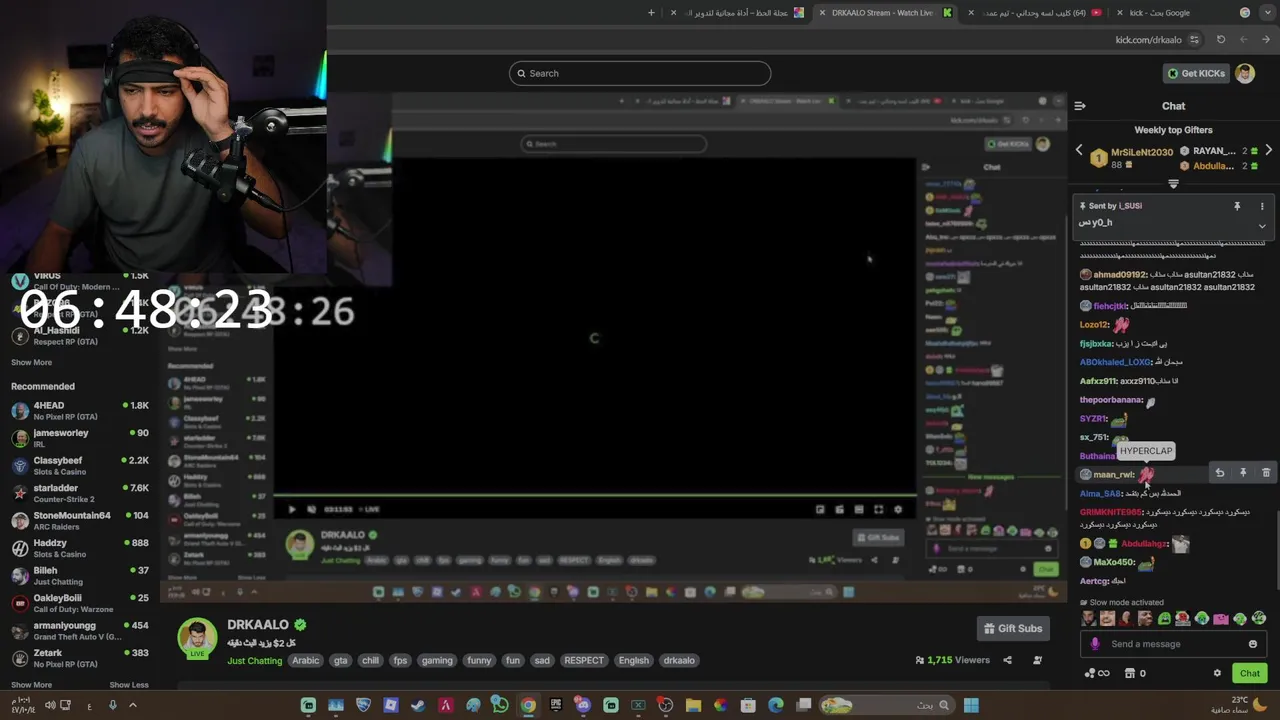Collapse the chat panel using arrow icon
This screenshot has width=1280, height=720.
point(1080,105)
